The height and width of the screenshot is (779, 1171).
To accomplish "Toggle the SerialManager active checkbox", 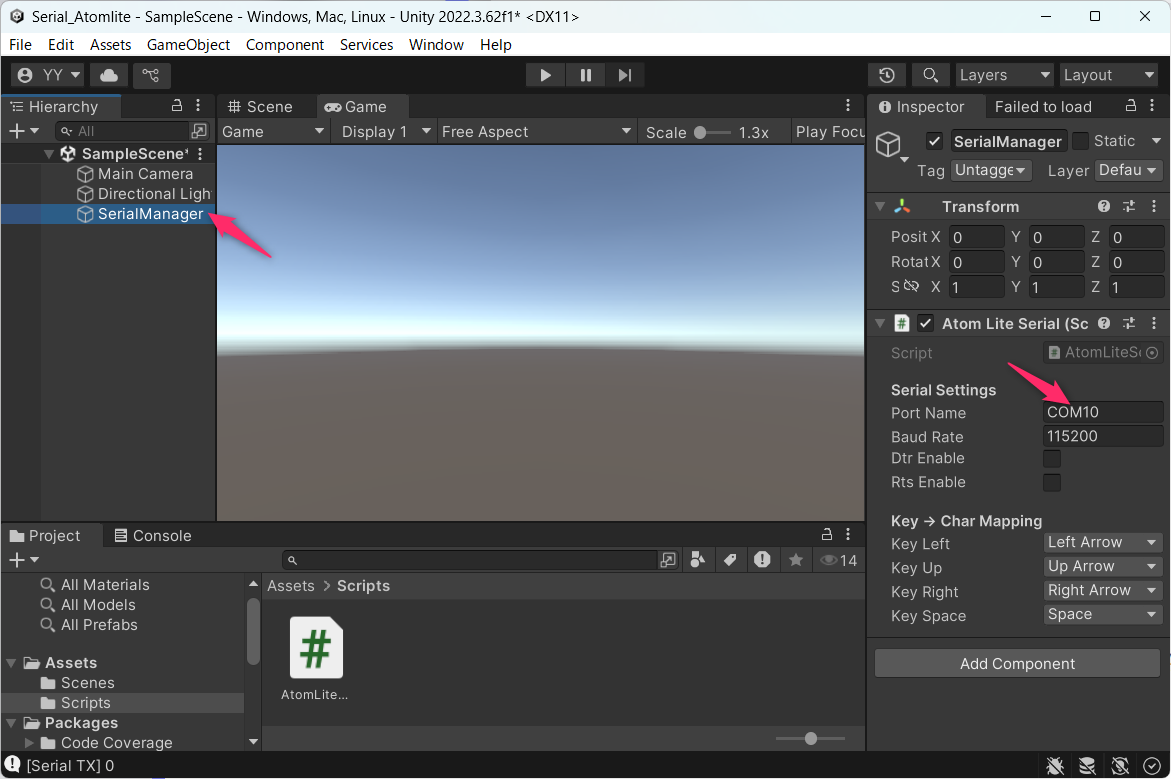I will pyautogui.click(x=934, y=141).
